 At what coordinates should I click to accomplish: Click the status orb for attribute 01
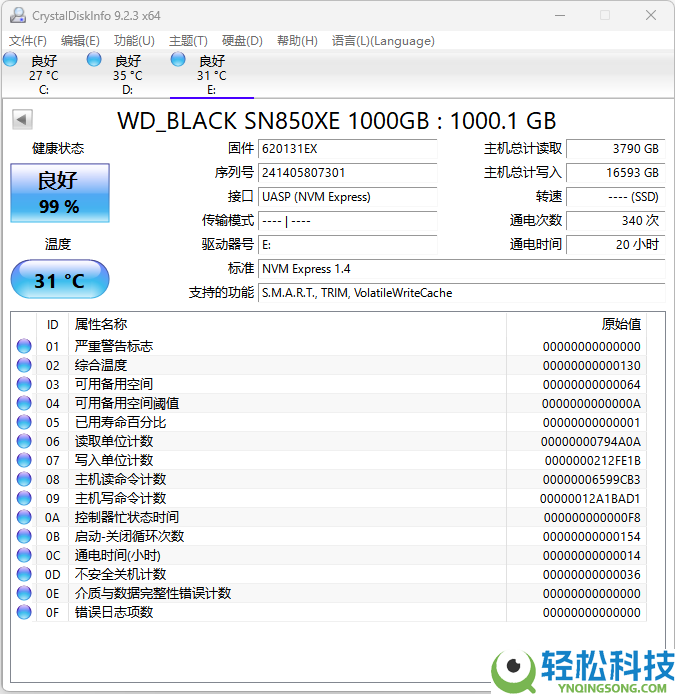(24, 346)
